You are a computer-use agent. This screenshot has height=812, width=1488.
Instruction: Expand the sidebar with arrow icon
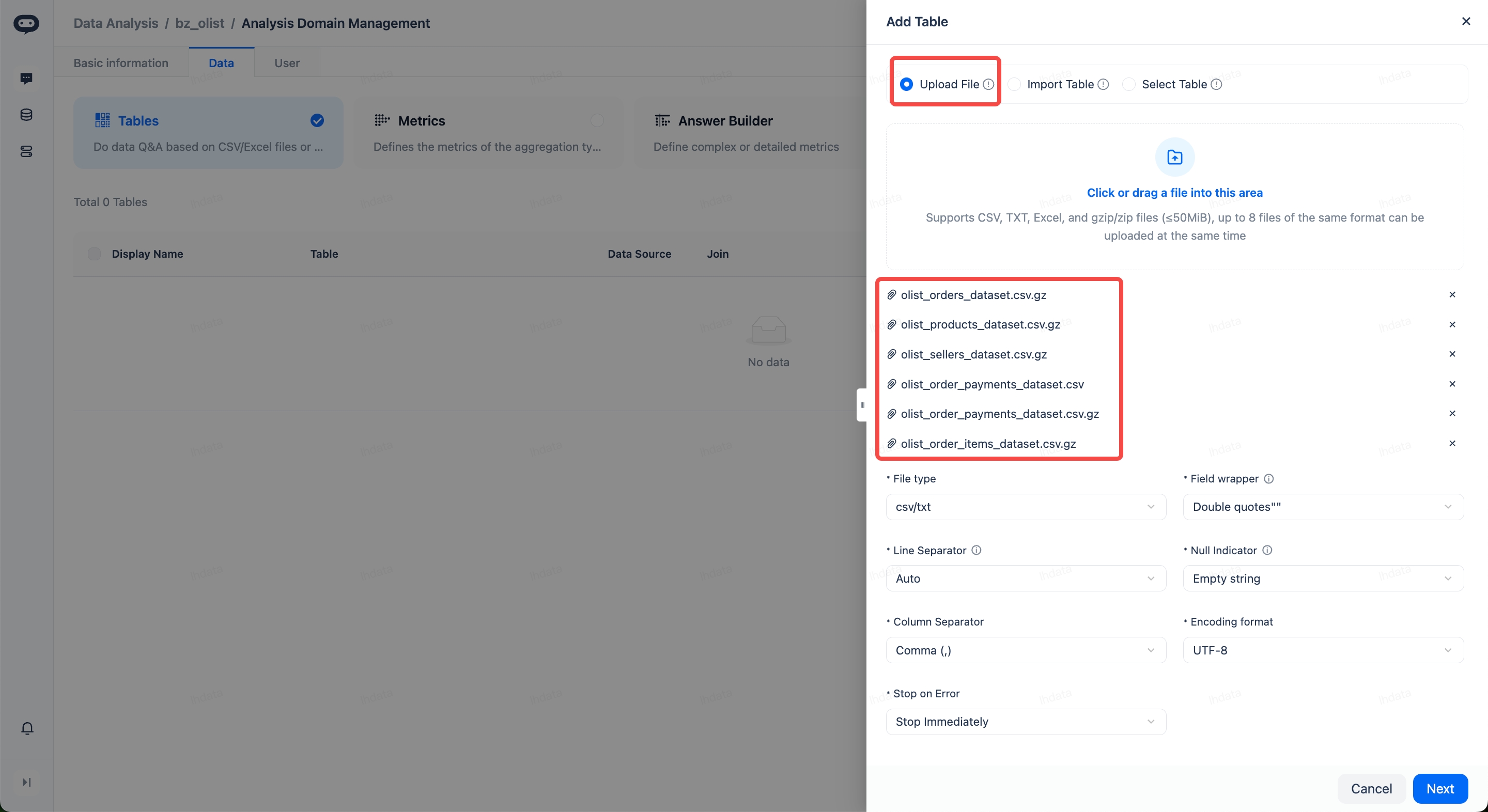pos(26,782)
